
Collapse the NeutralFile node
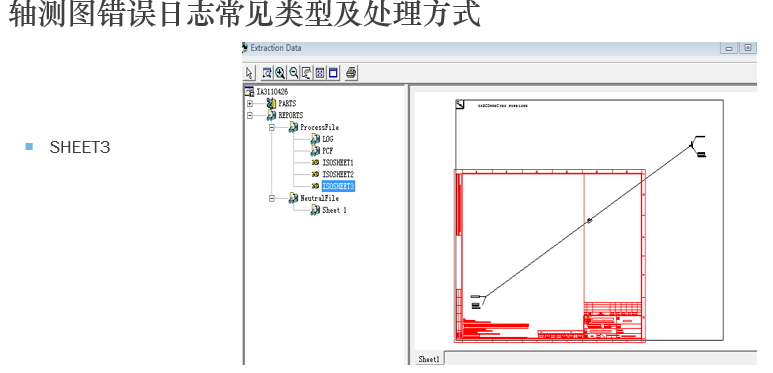272,198
